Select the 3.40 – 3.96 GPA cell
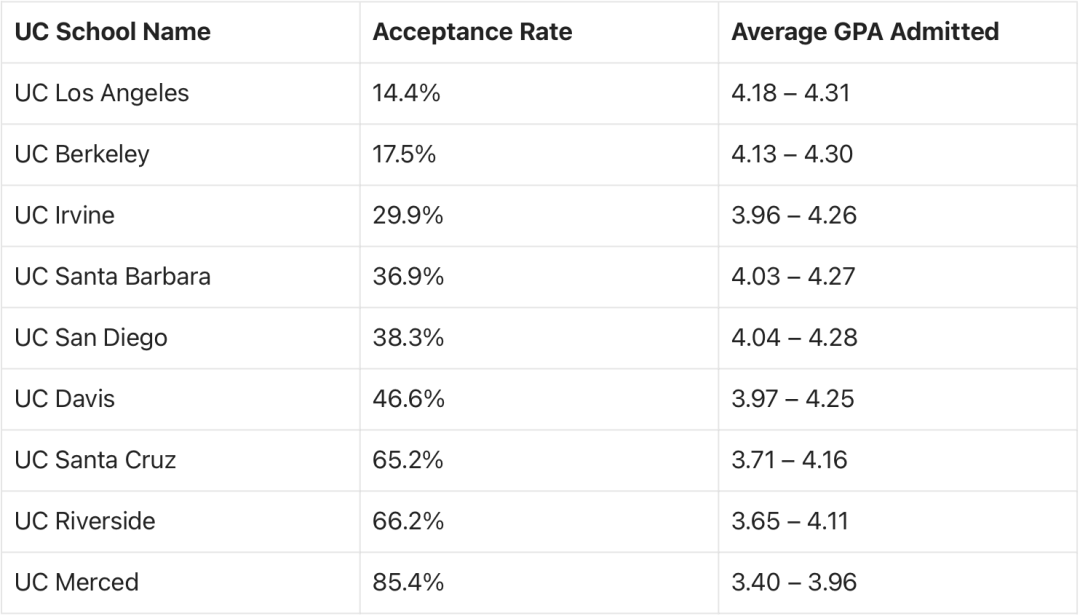Image resolution: width=1080 pixels, height=616 pixels. point(794,582)
